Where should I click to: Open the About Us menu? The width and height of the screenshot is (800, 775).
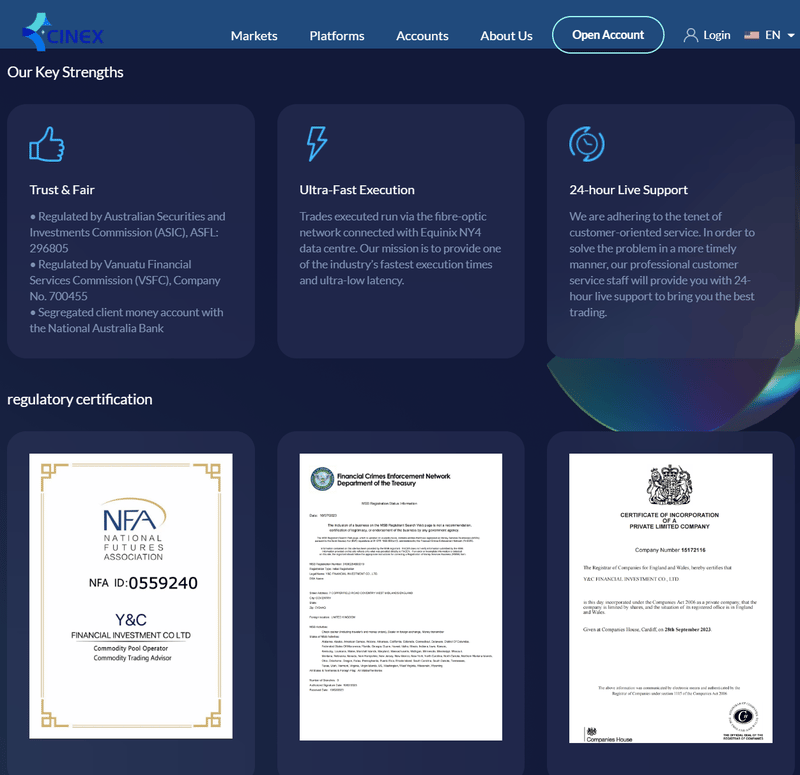click(x=506, y=36)
